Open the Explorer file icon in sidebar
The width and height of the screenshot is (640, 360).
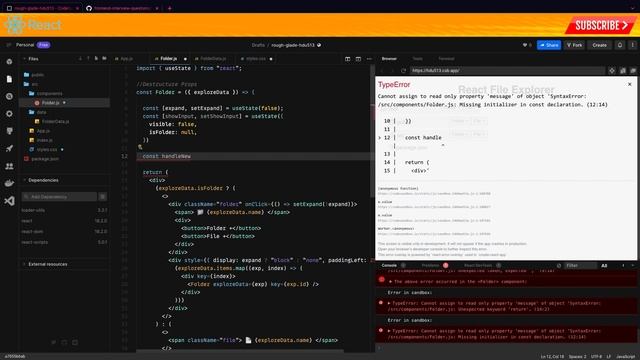9,79
